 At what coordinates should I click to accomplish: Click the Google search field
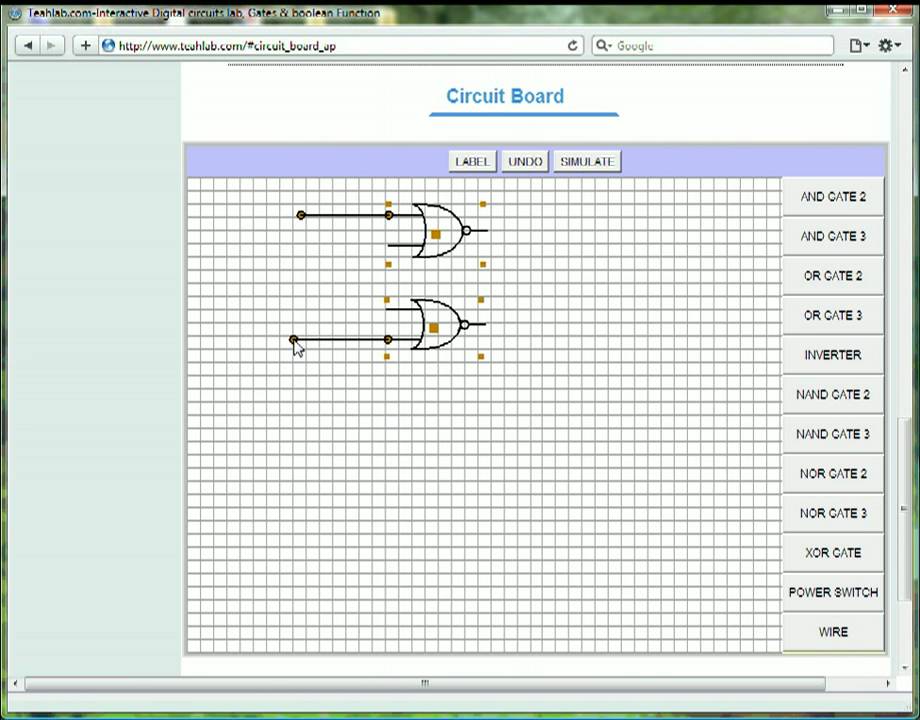coord(713,45)
